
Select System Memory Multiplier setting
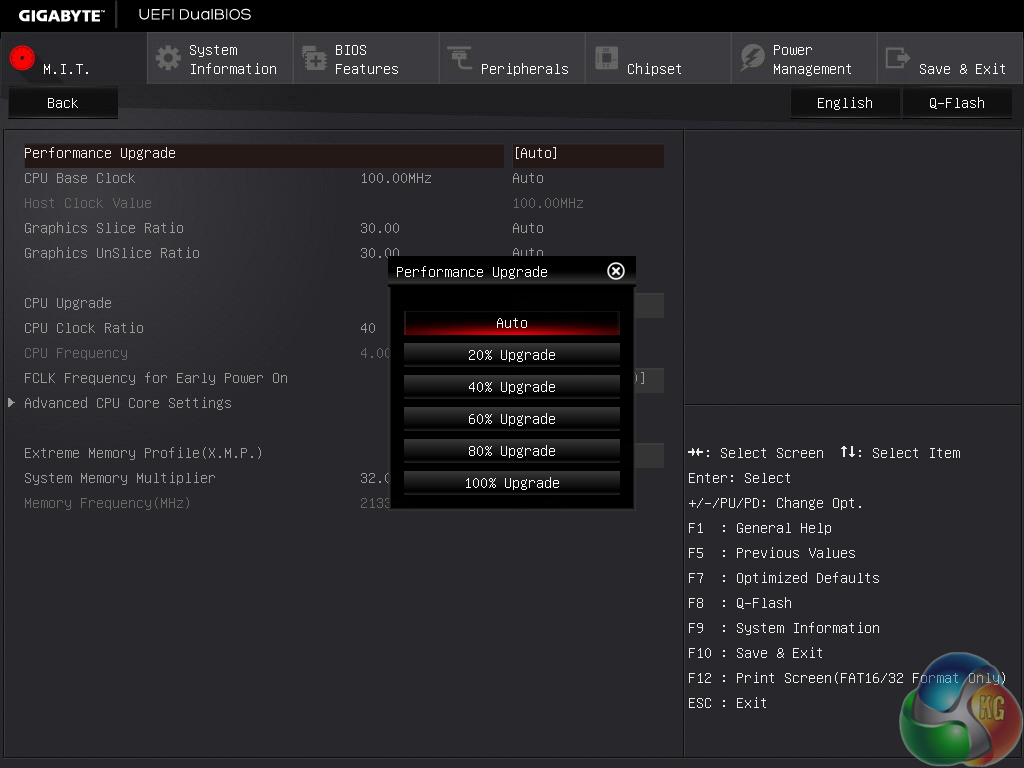[x=120, y=478]
